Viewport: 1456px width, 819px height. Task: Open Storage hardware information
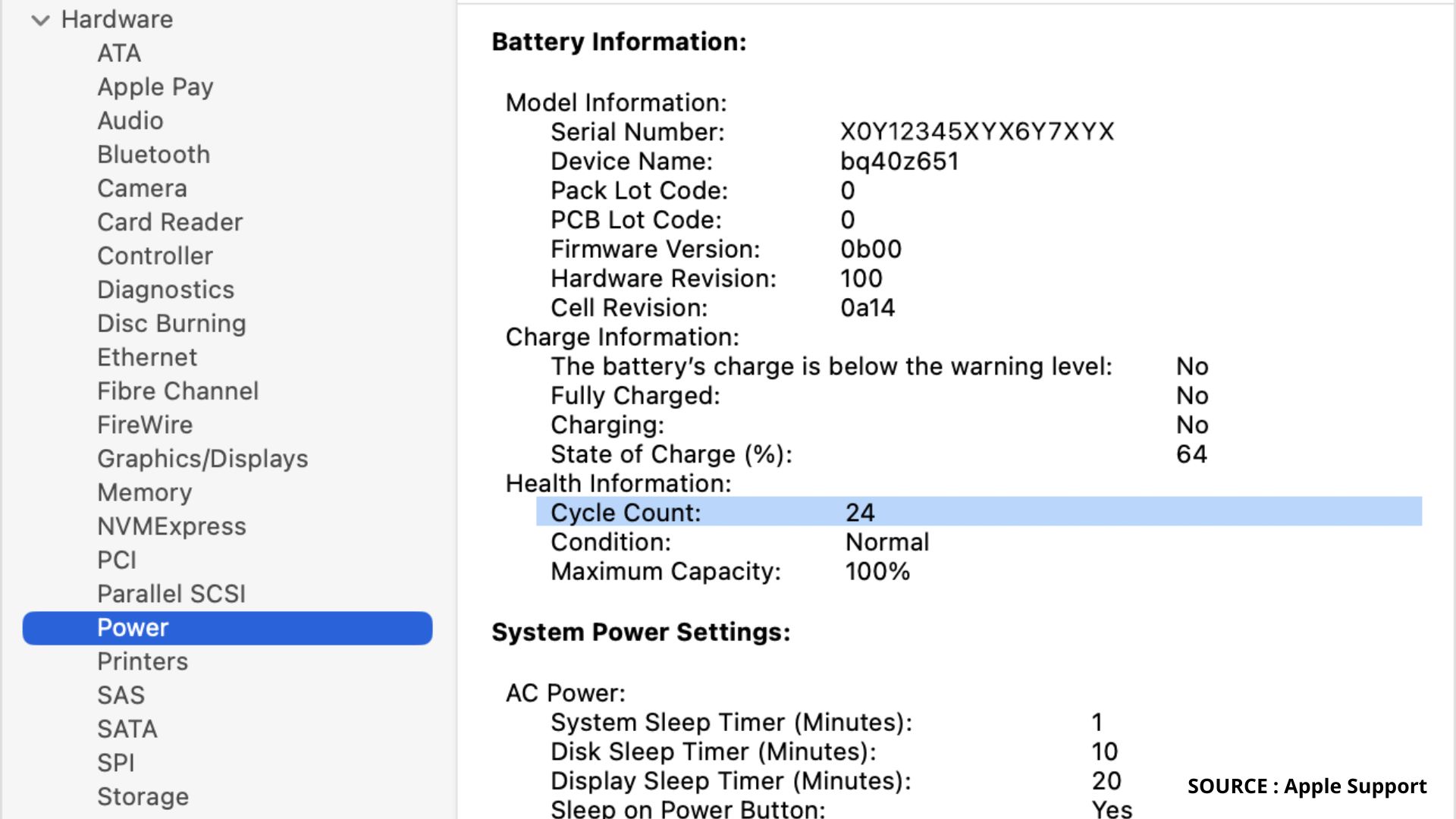click(x=143, y=796)
